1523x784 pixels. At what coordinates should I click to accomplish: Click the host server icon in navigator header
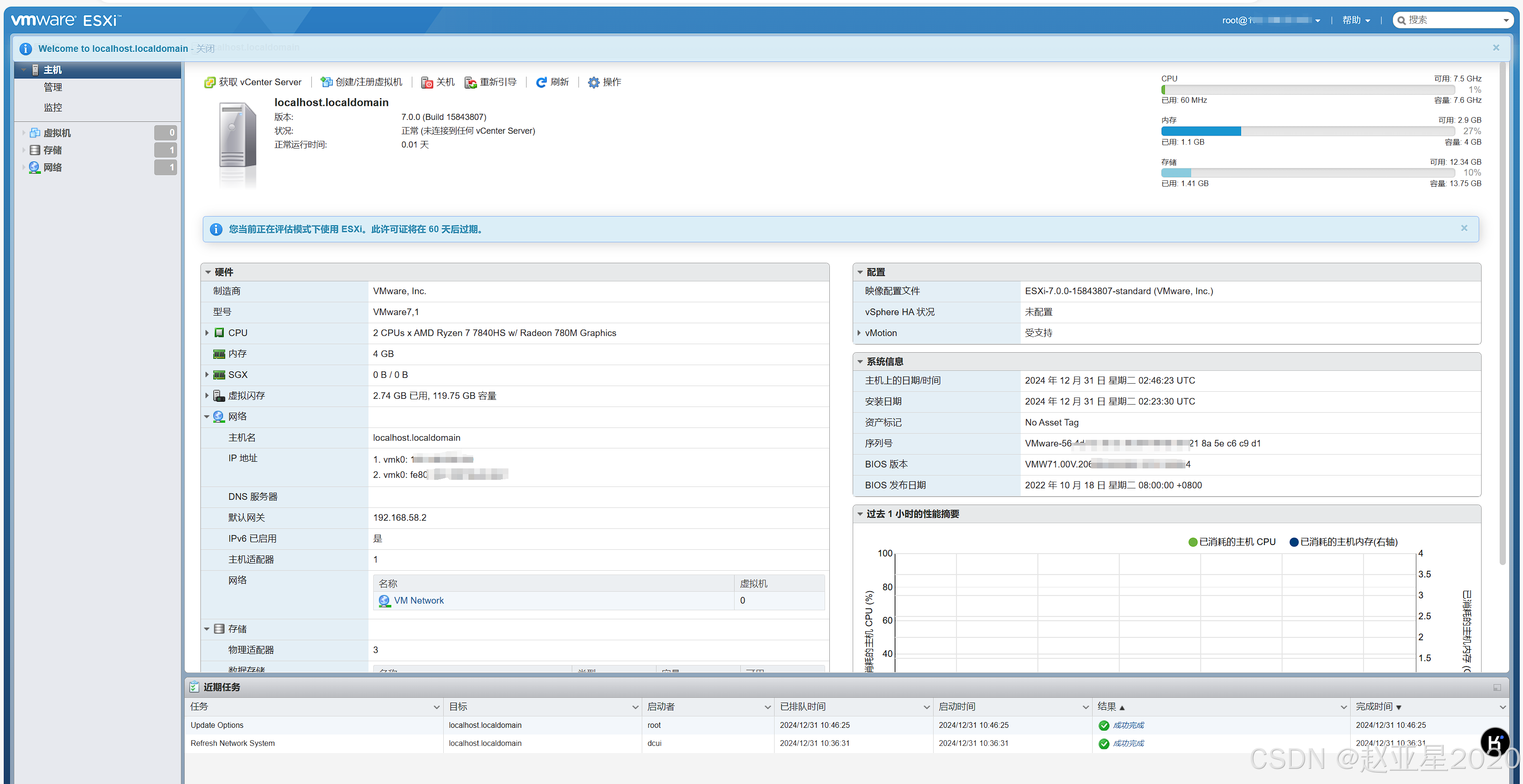coord(36,70)
